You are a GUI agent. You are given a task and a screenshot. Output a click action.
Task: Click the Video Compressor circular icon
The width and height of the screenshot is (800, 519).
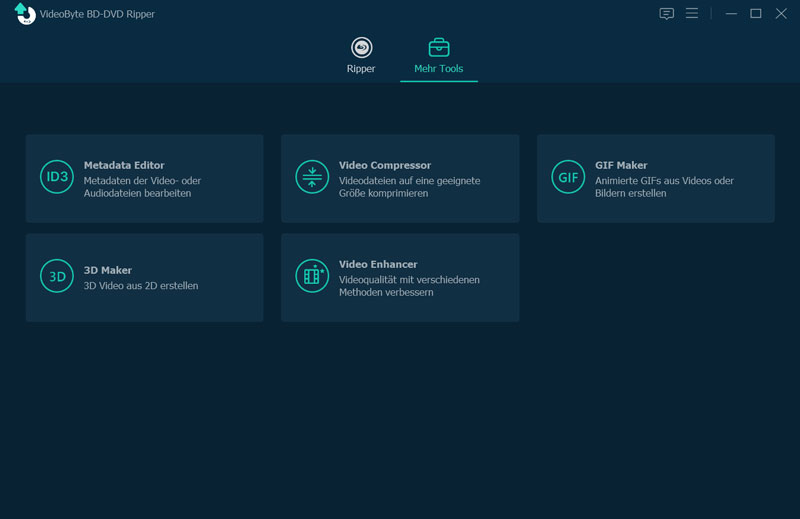[x=312, y=177]
